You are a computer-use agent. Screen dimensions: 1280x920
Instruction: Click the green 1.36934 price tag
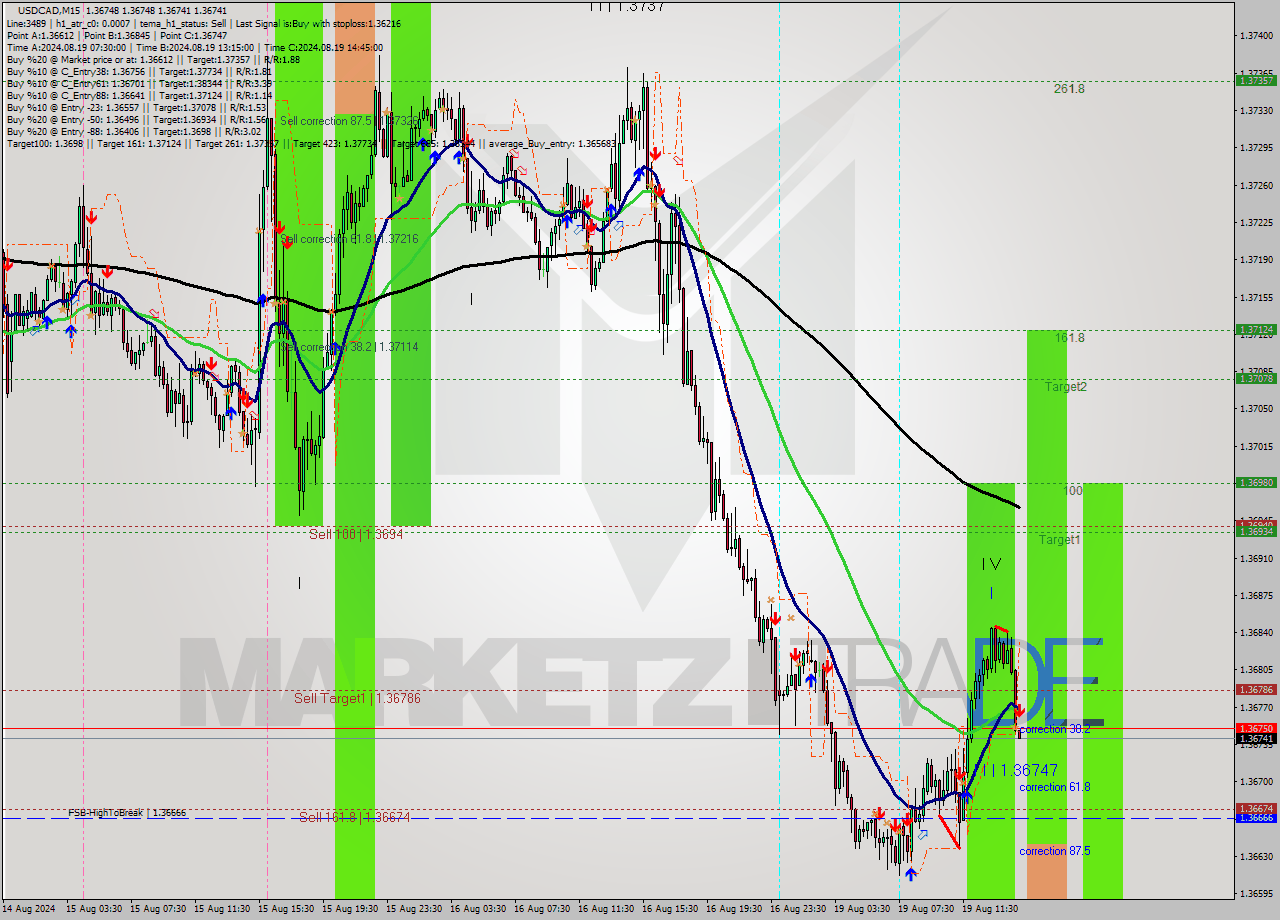click(1255, 531)
